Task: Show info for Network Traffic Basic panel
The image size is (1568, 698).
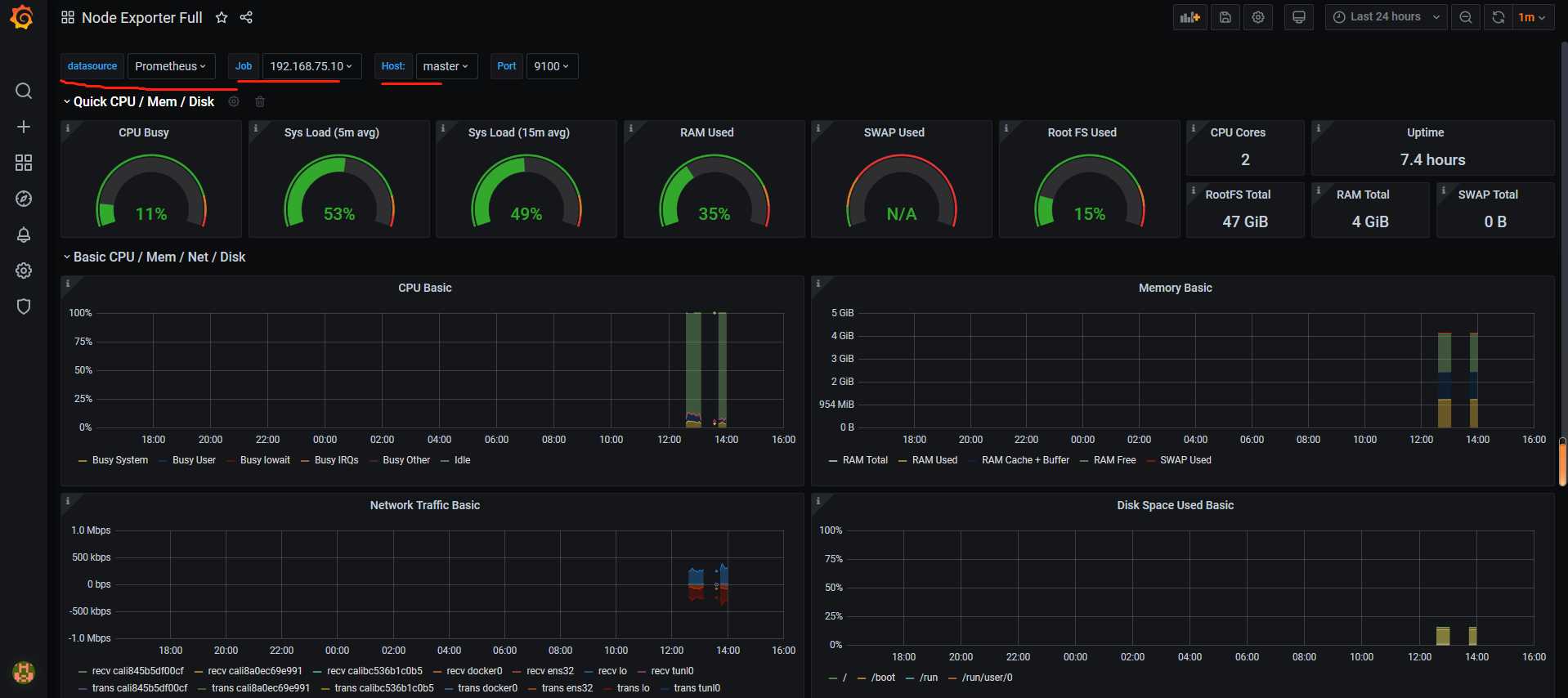Action: pyautogui.click(x=68, y=501)
